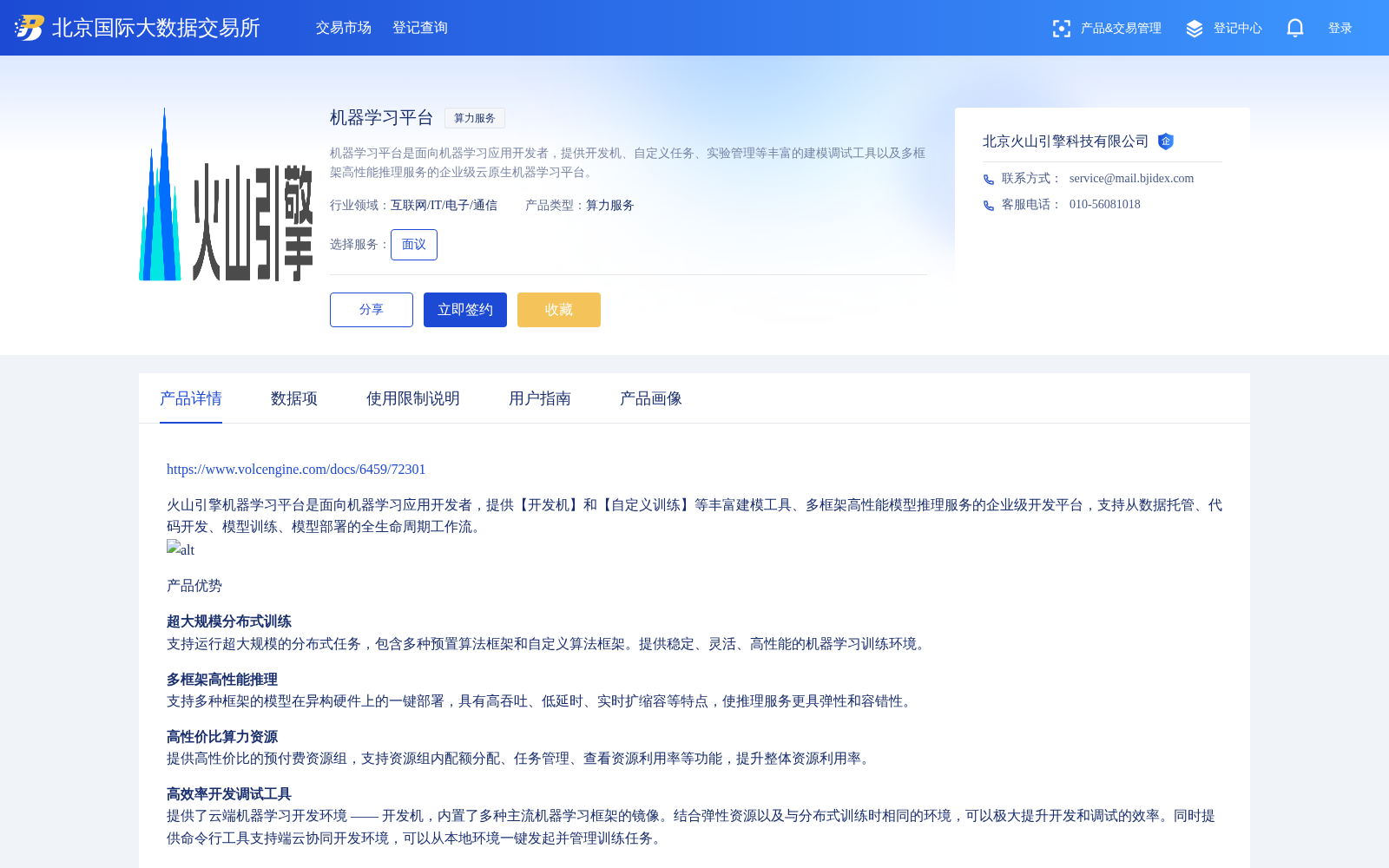Viewport: 1389px width, 868px height.
Task: Click the phone icon beside 联系方式
Action: tap(989, 179)
